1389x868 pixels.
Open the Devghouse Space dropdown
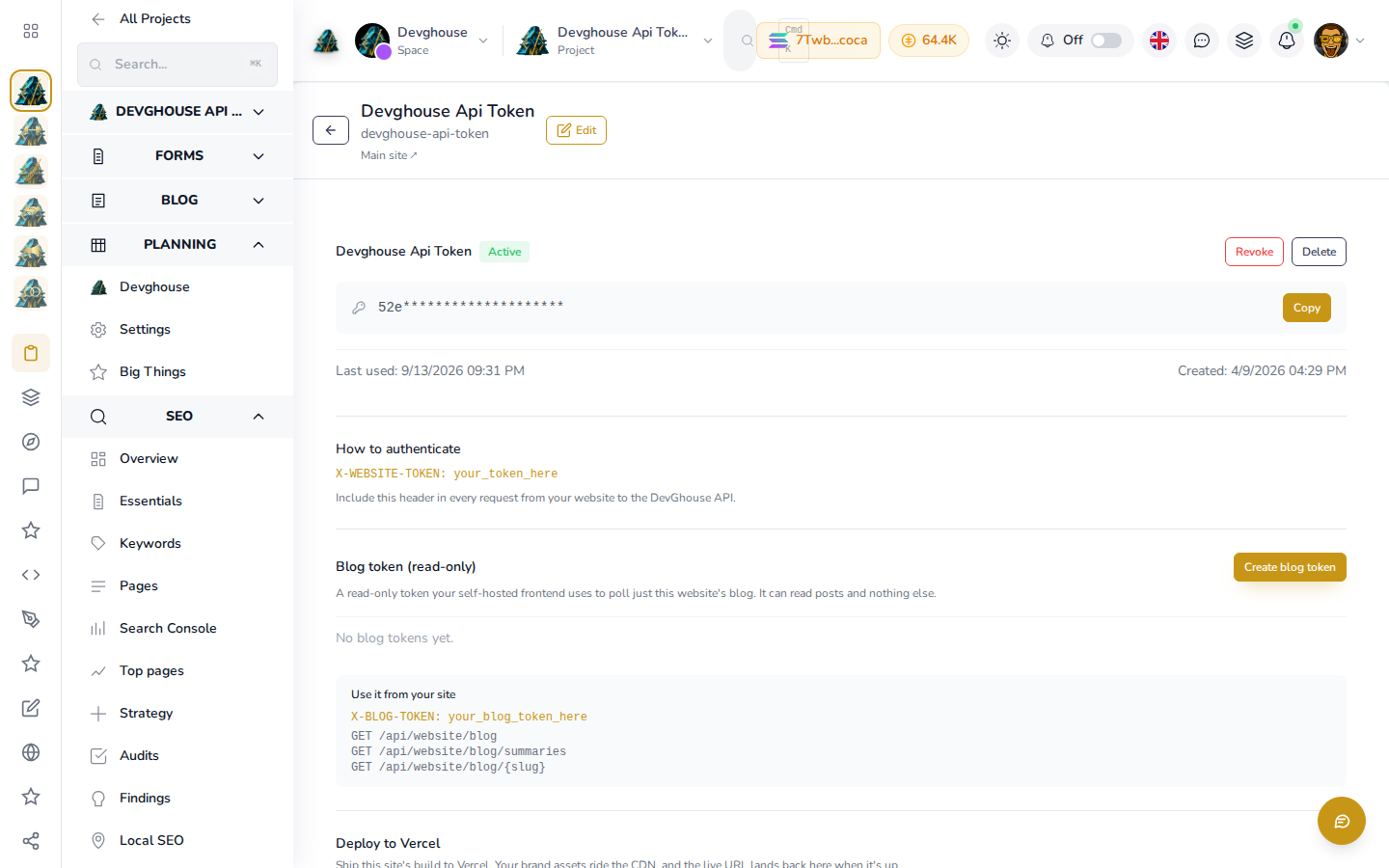(422, 41)
